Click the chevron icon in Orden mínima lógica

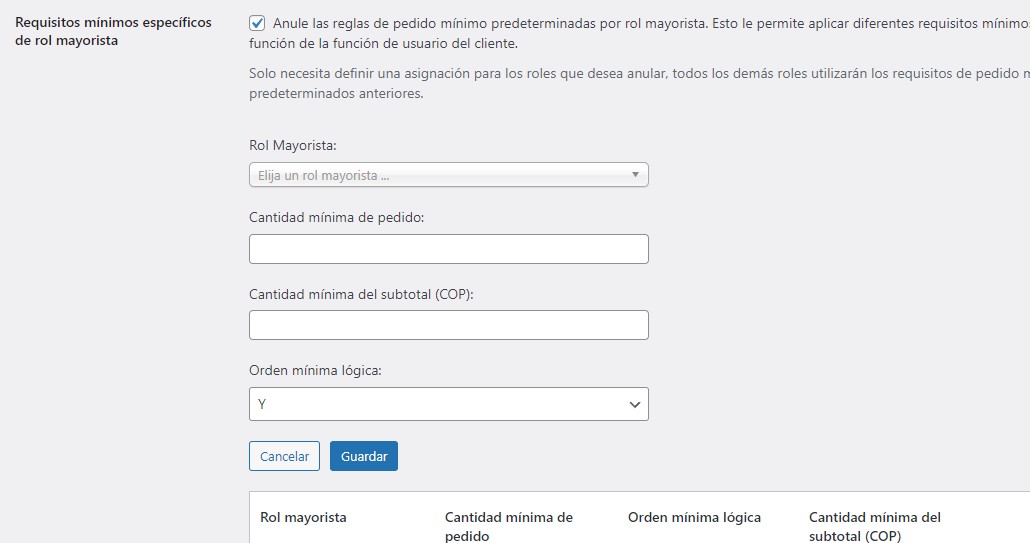tap(634, 404)
